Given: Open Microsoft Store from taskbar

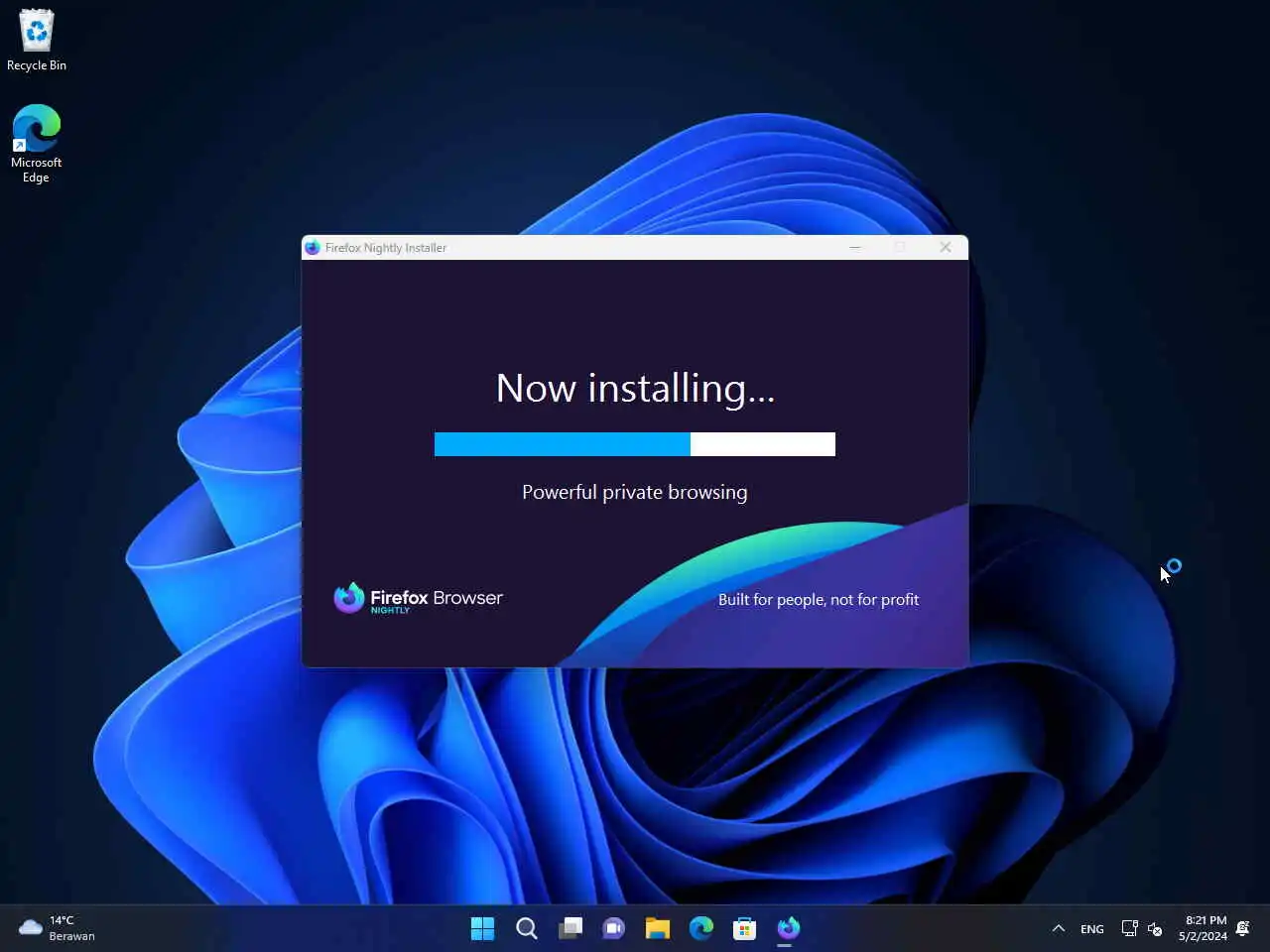Looking at the screenshot, I should click(x=745, y=928).
